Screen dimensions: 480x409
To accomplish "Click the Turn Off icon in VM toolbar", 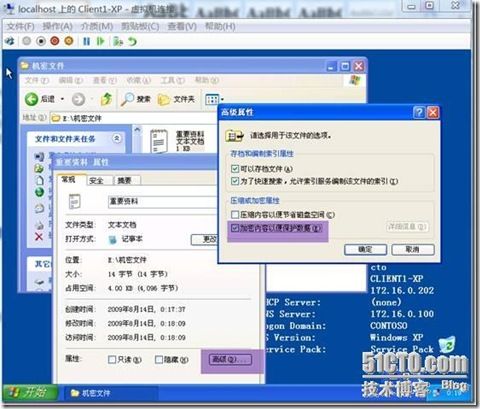I will click(x=41, y=41).
